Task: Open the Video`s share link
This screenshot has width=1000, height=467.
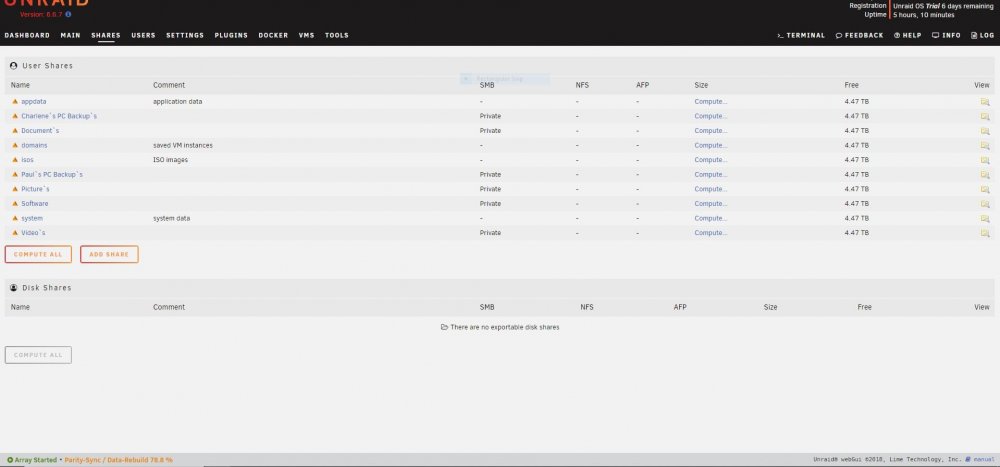Action: coord(34,233)
